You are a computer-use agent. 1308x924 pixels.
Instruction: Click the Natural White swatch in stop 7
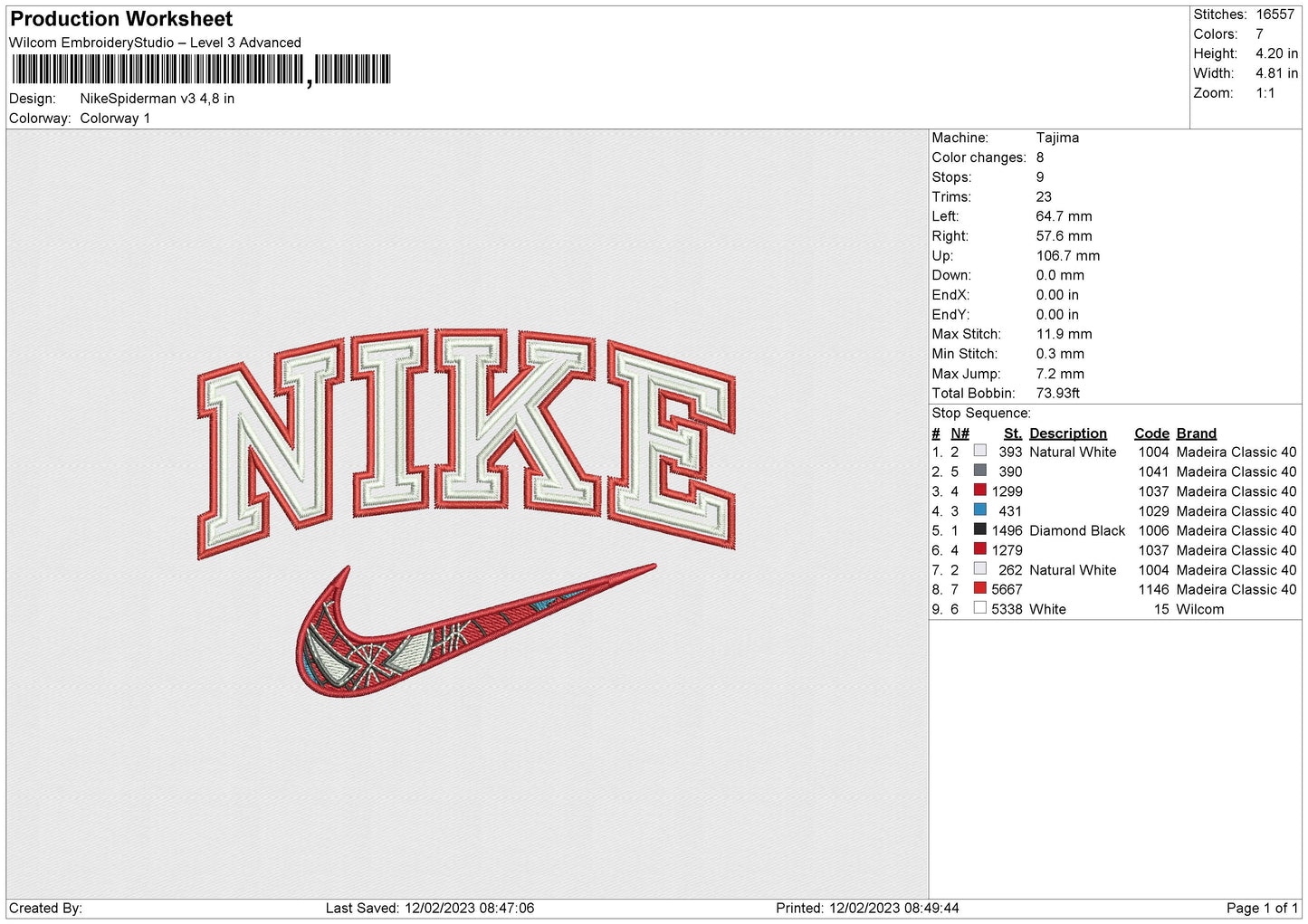point(979,569)
